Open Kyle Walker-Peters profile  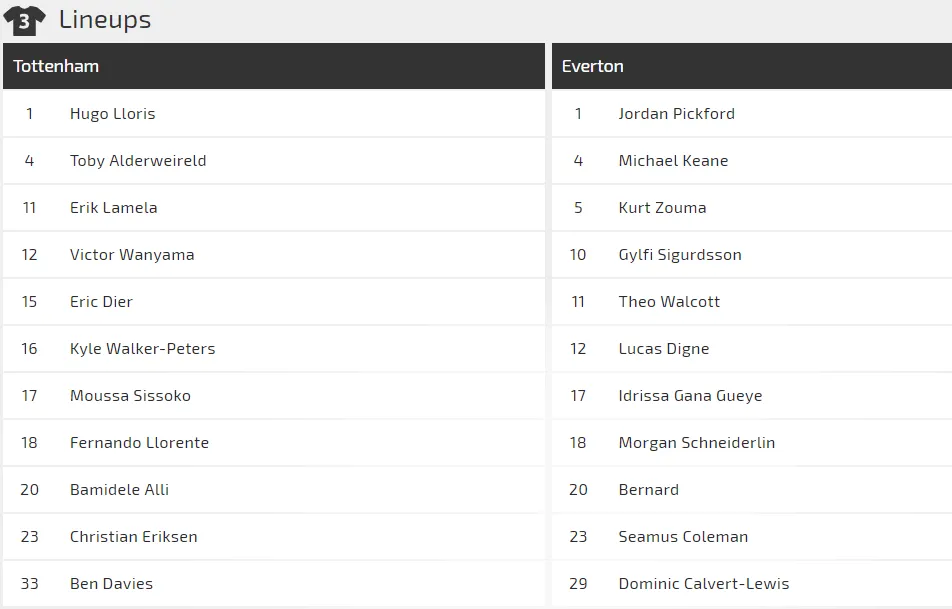142,349
